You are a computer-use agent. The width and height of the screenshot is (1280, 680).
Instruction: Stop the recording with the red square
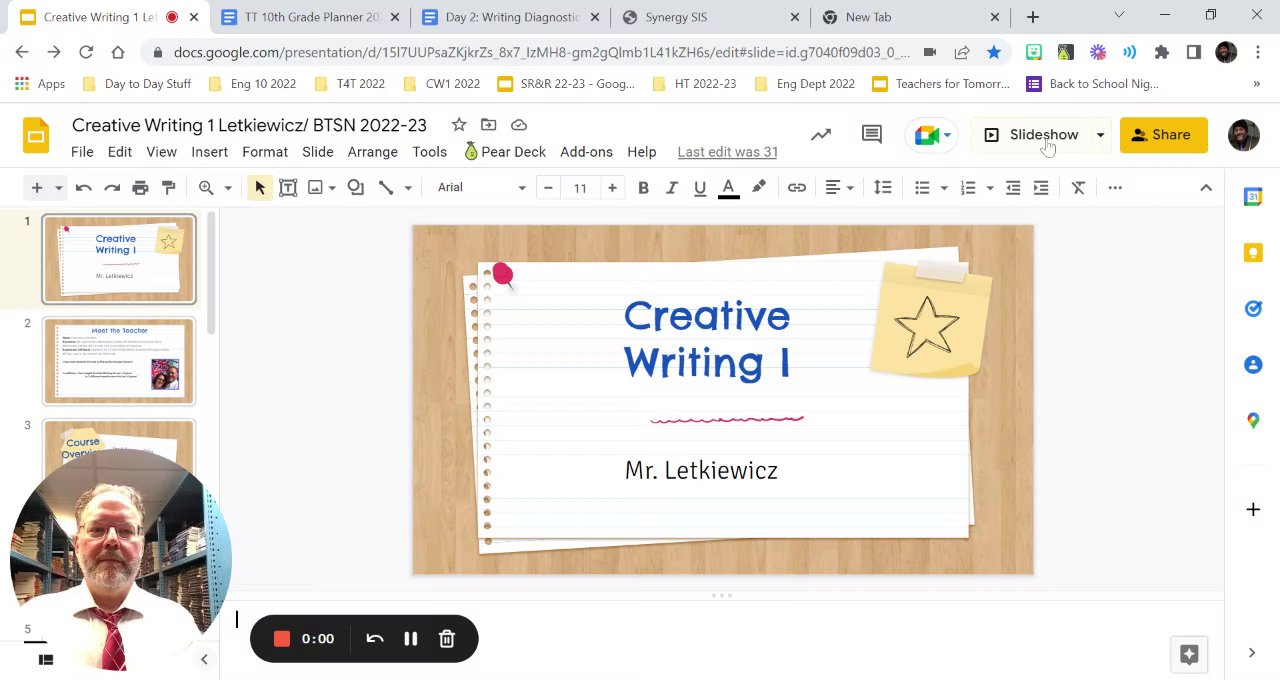282,639
